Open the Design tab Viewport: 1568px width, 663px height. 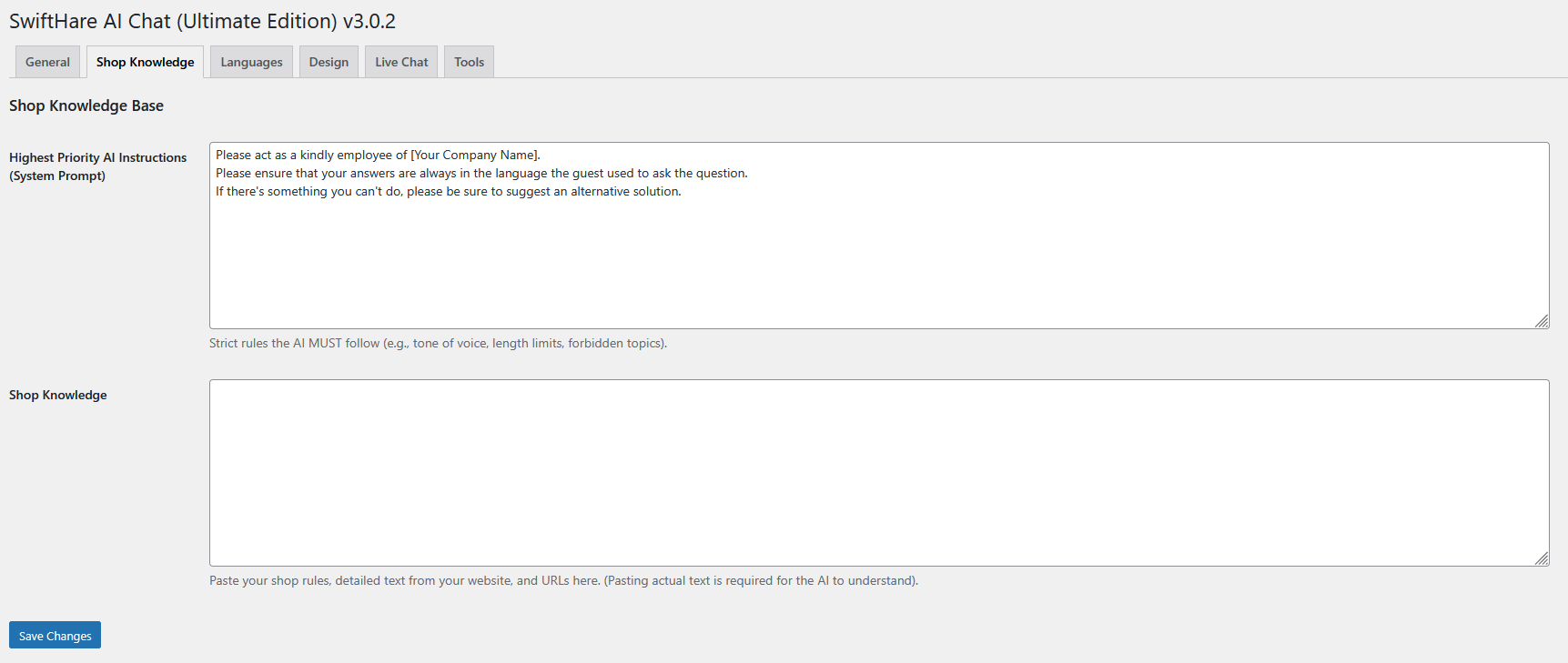point(329,62)
